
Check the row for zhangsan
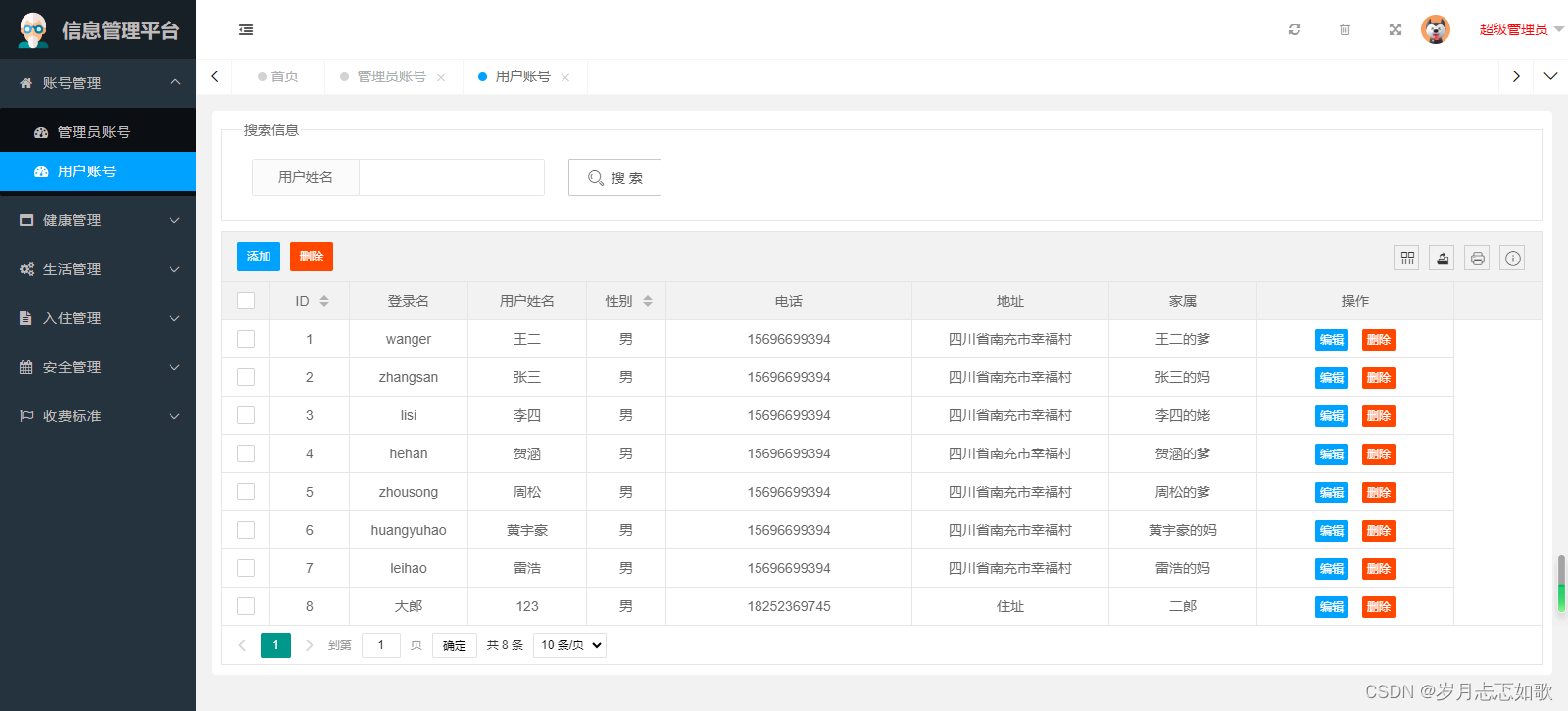pos(246,377)
